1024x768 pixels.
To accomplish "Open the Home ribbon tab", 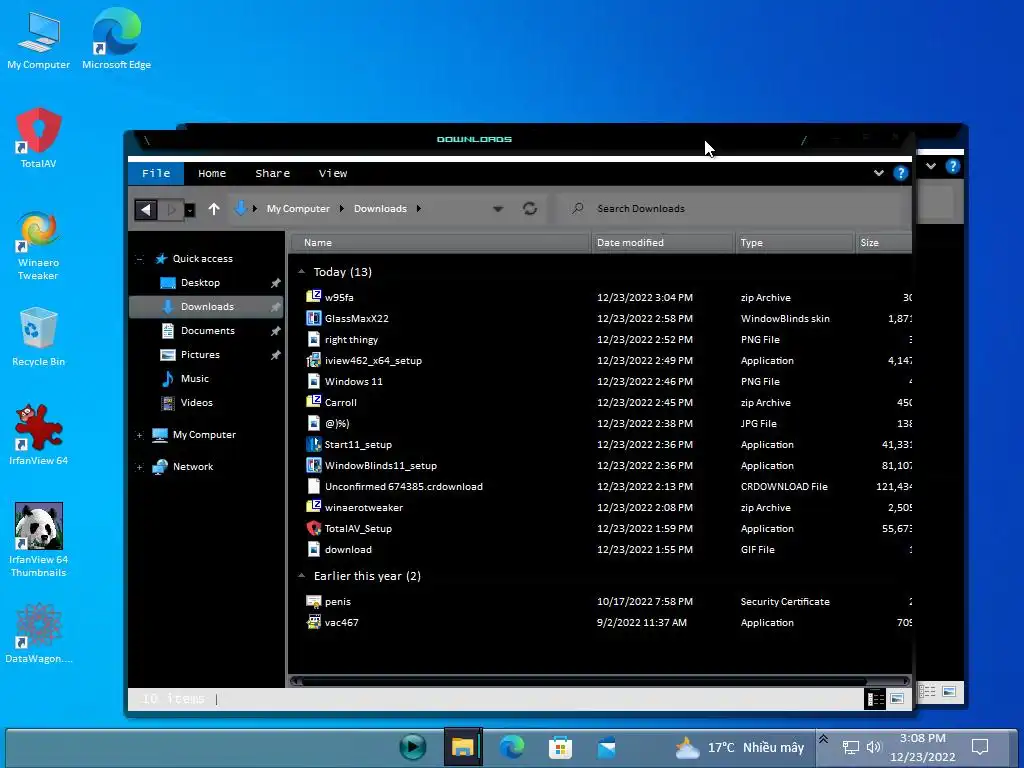I will coord(212,173).
